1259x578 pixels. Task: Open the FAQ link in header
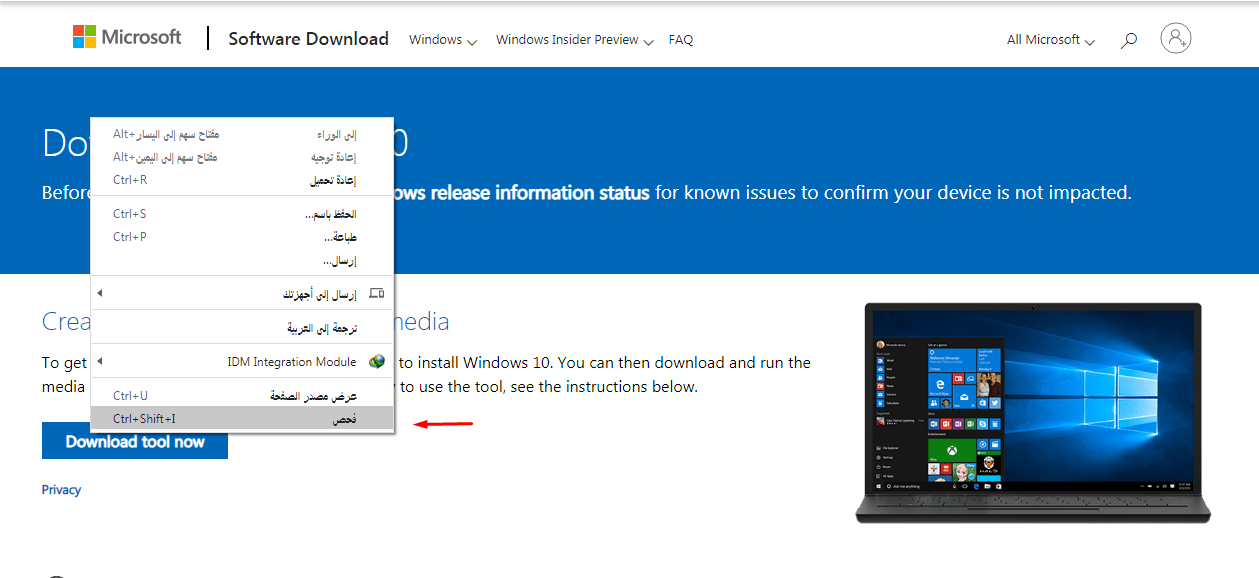681,40
